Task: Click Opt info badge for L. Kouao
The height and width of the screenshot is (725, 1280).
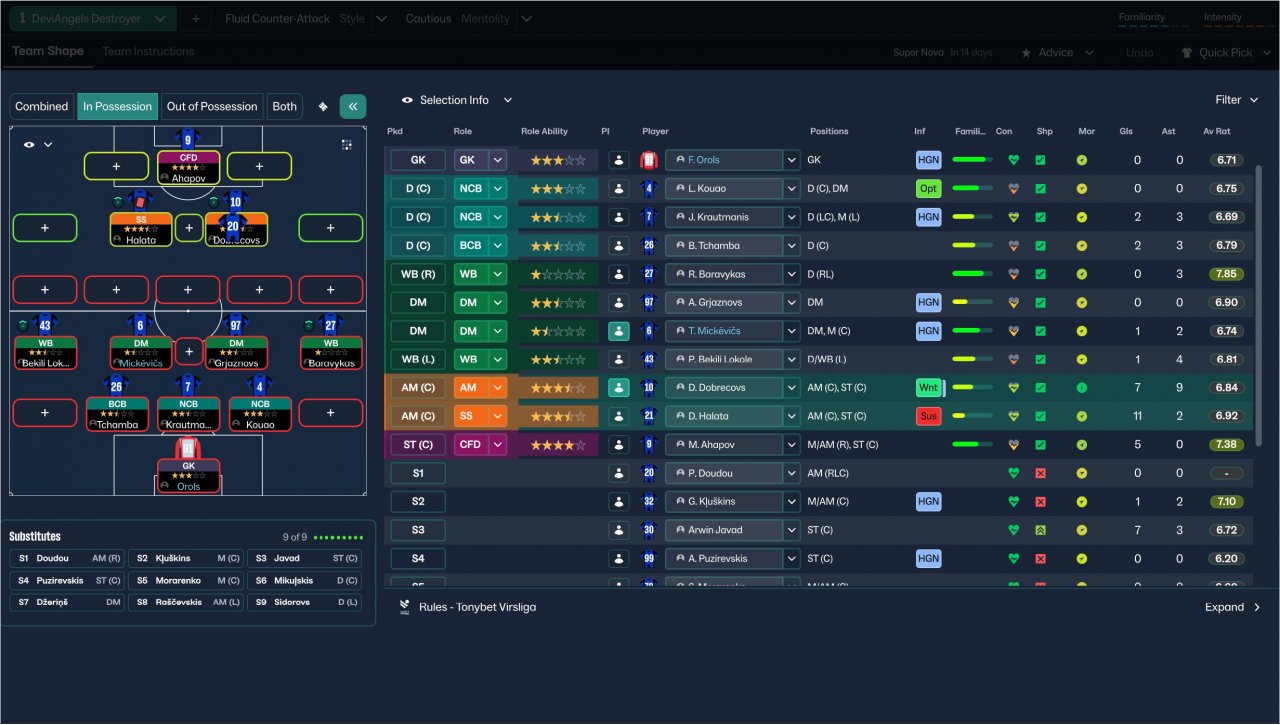Action: click(929, 188)
